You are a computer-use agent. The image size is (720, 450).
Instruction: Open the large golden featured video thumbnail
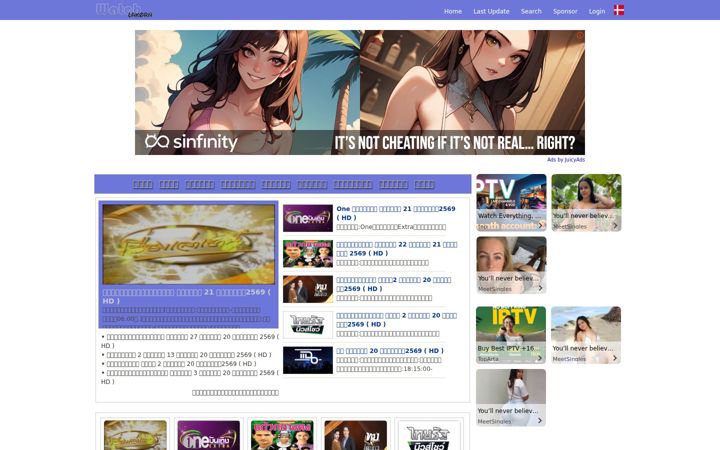point(189,244)
